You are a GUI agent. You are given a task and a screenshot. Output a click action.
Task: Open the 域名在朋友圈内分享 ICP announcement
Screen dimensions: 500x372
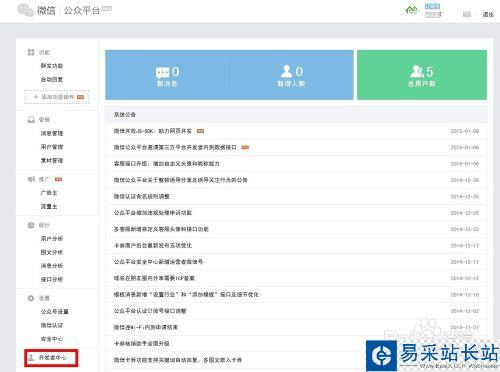pyautogui.click(x=154, y=278)
